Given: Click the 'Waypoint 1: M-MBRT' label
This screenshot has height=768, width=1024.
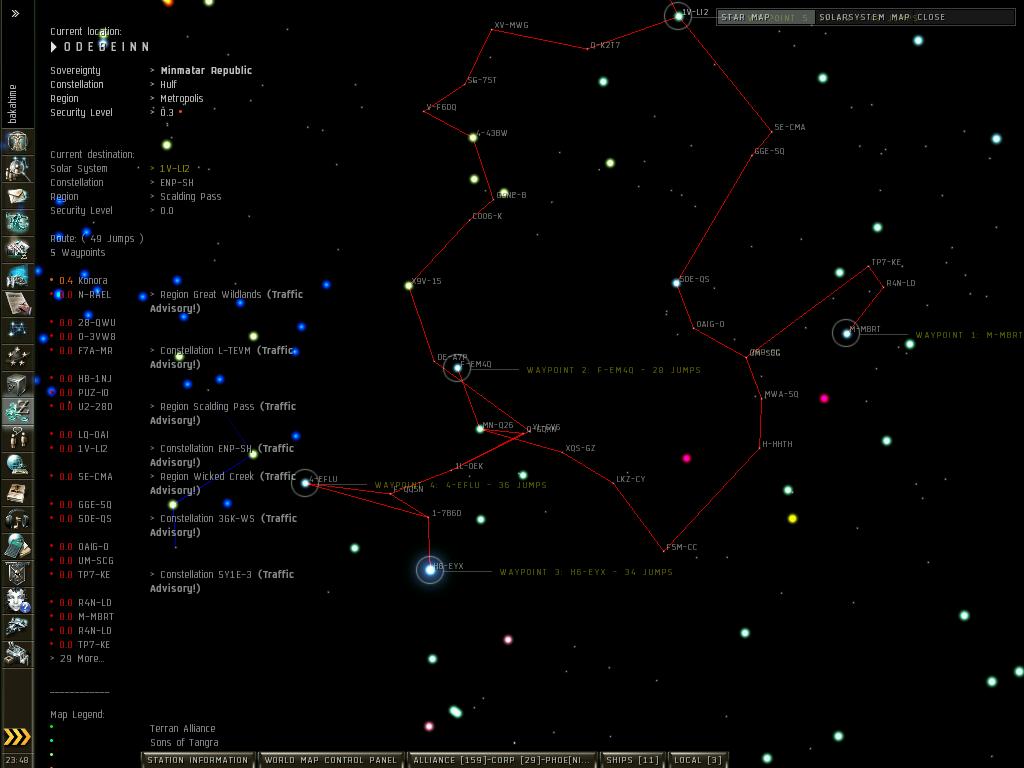Looking at the screenshot, I should point(969,335).
